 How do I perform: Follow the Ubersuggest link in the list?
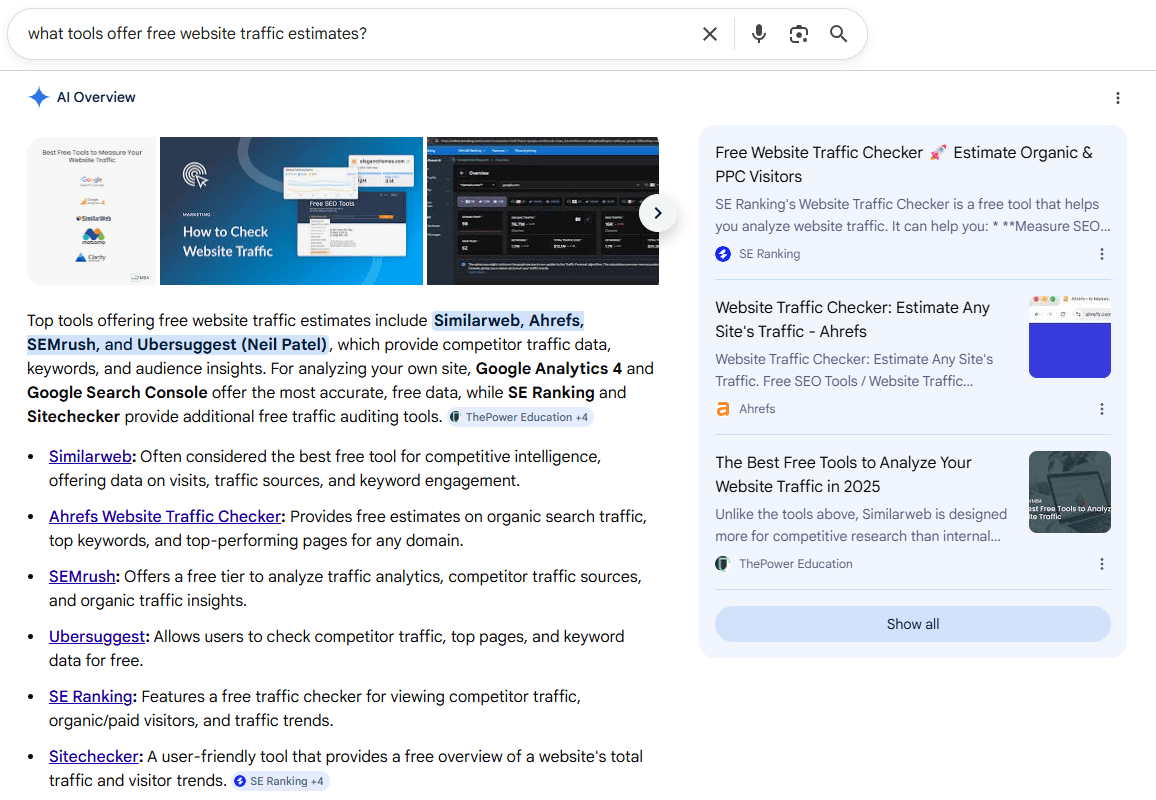pyautogui.click(x=97, y=636)
